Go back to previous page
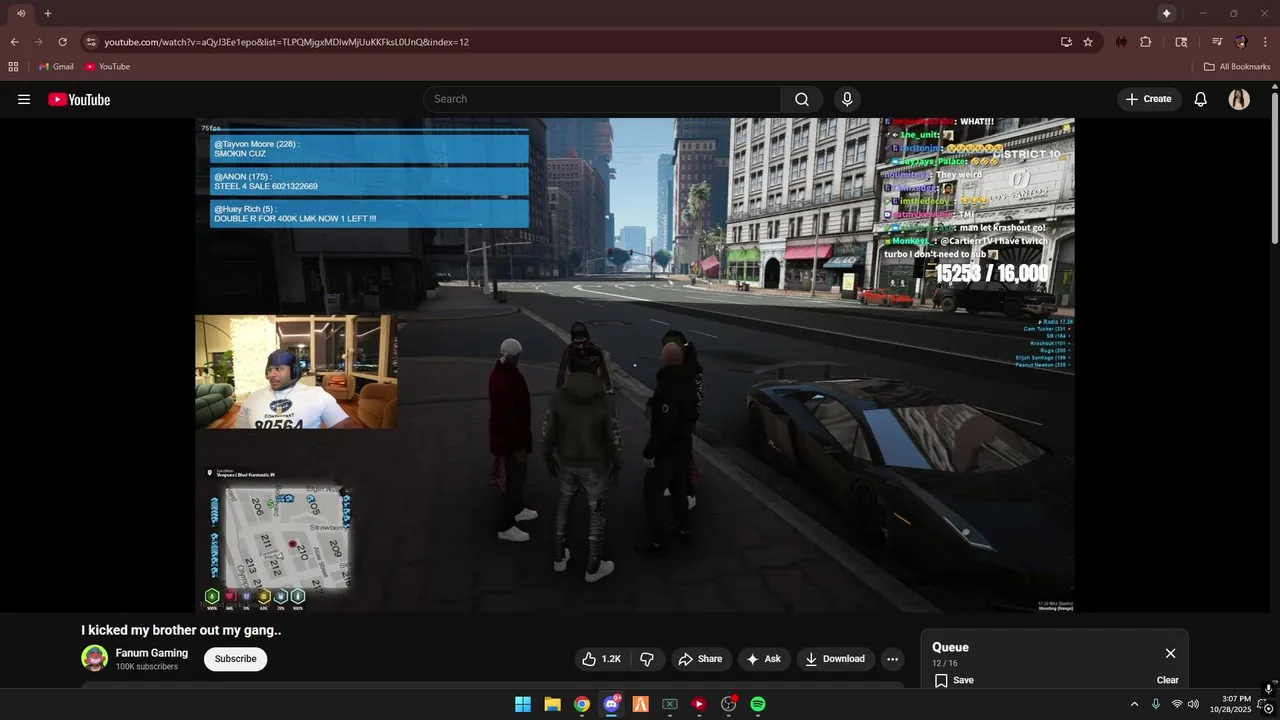The height and width of the screenshot is (720, 1280). (14, 42)
